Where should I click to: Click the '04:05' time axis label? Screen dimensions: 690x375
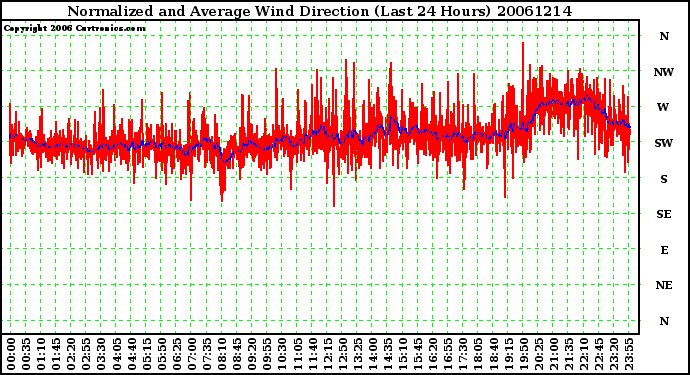click(117, 354)
